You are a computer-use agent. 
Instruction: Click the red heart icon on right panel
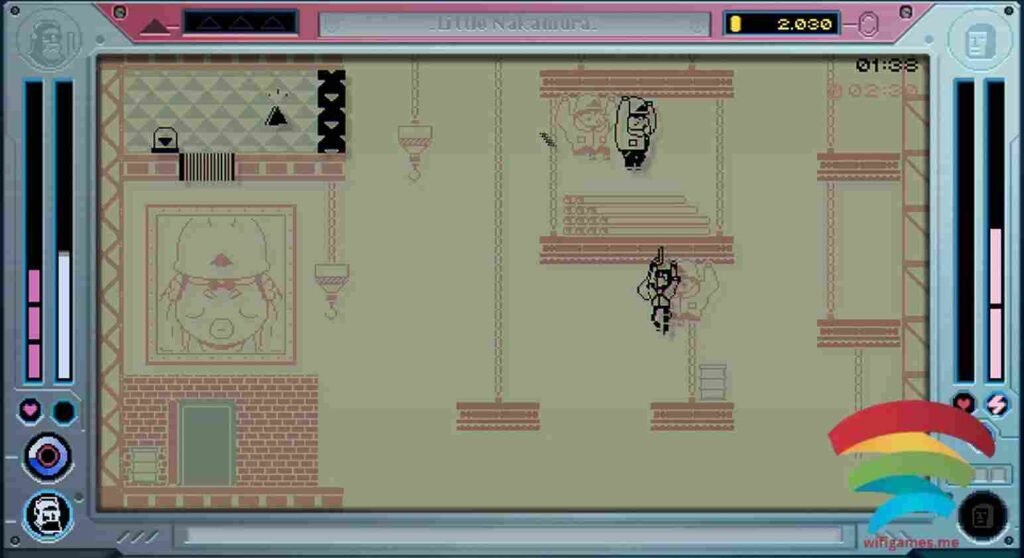pyautogui.click(x=963, y=403)
